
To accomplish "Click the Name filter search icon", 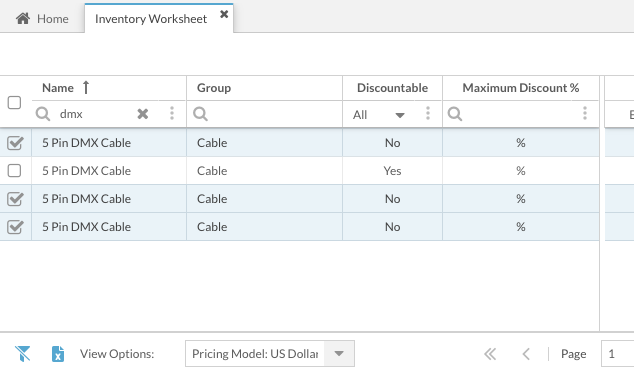I will pyautogui.click(x=43, y=114).
